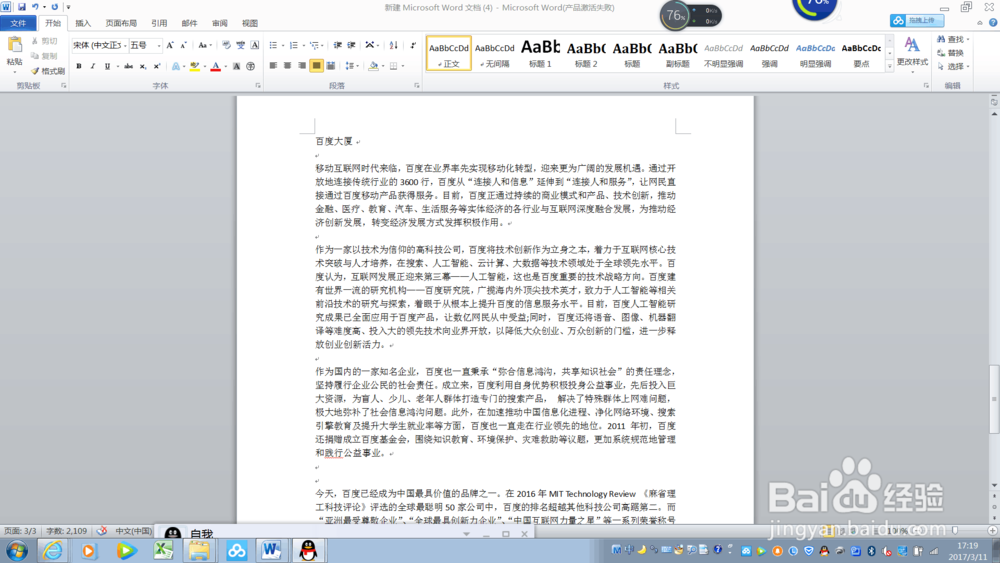The height and width of the screenshot is (563, 1000).
Task: Apply the 明显强调 style
Action: pyautogui.click(x=815, y=53)
